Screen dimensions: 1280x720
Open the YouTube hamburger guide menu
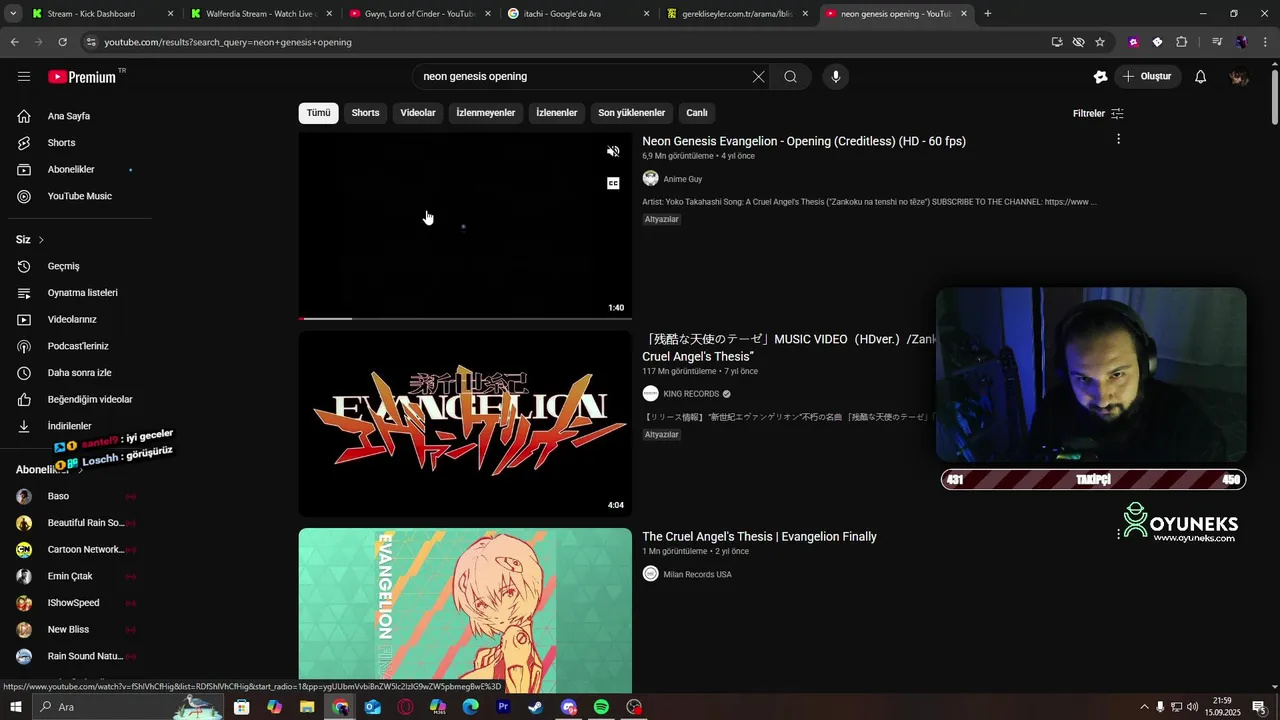(24, 76)
